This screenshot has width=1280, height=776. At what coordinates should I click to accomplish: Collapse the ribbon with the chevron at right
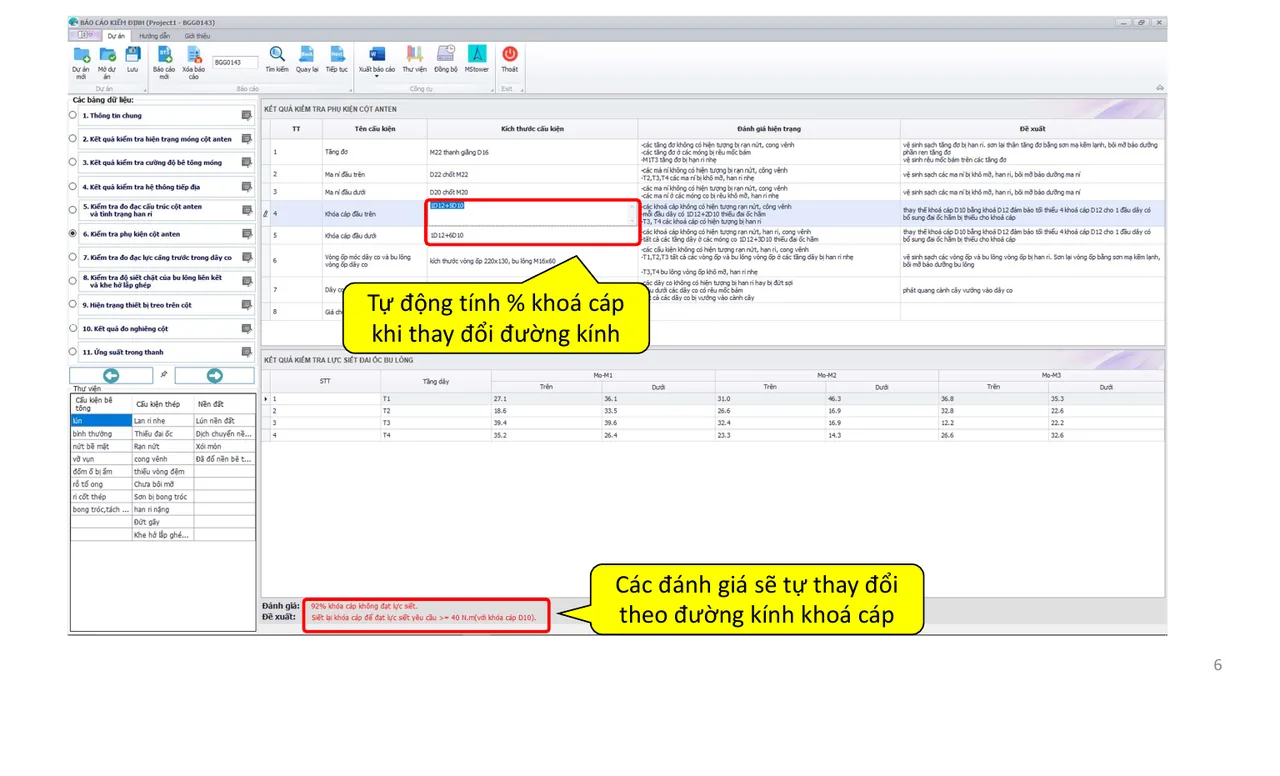1159,88
